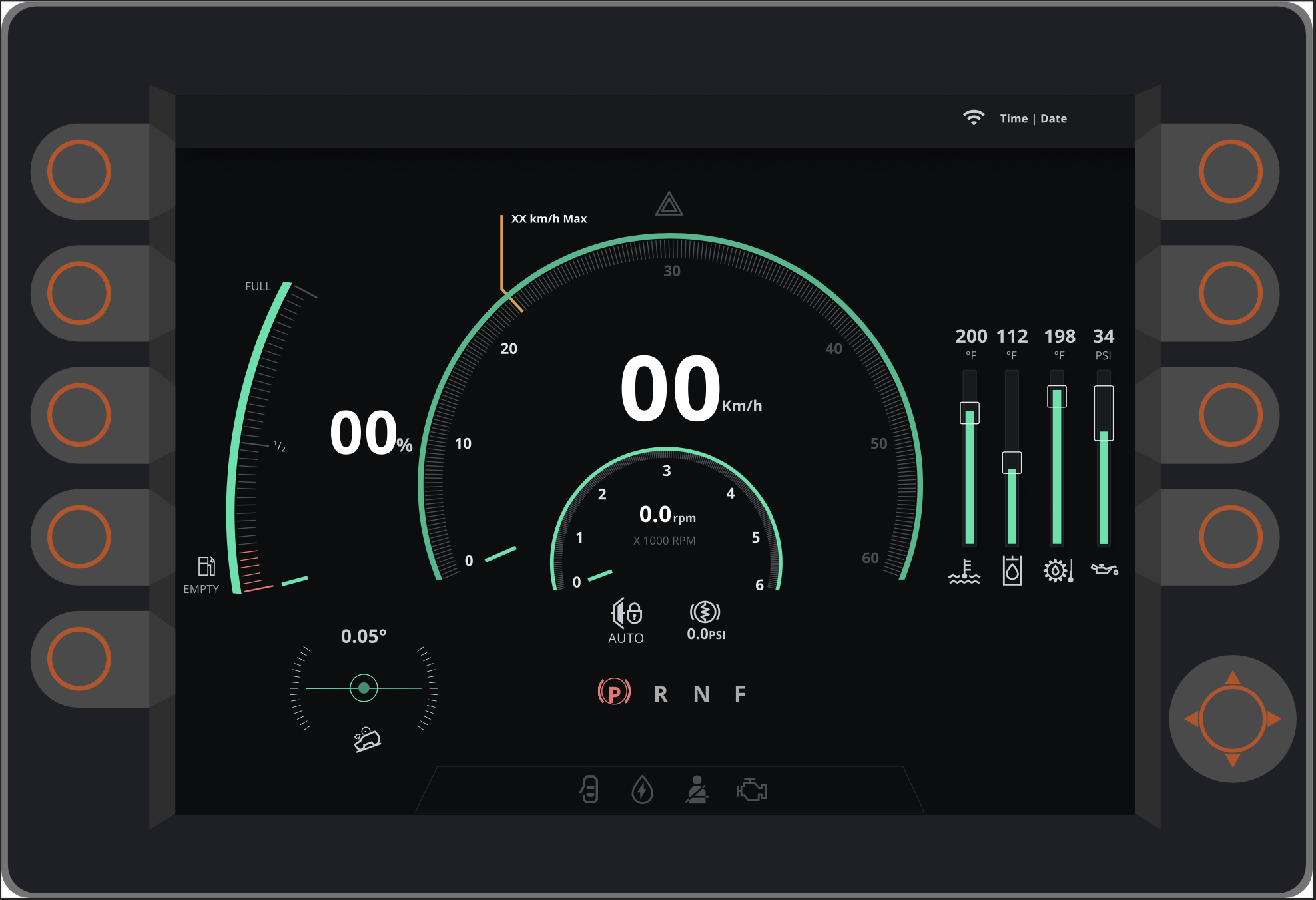Click the fuel pump icon near EMPTY
1316x900 pixels.
pos(206,566)
